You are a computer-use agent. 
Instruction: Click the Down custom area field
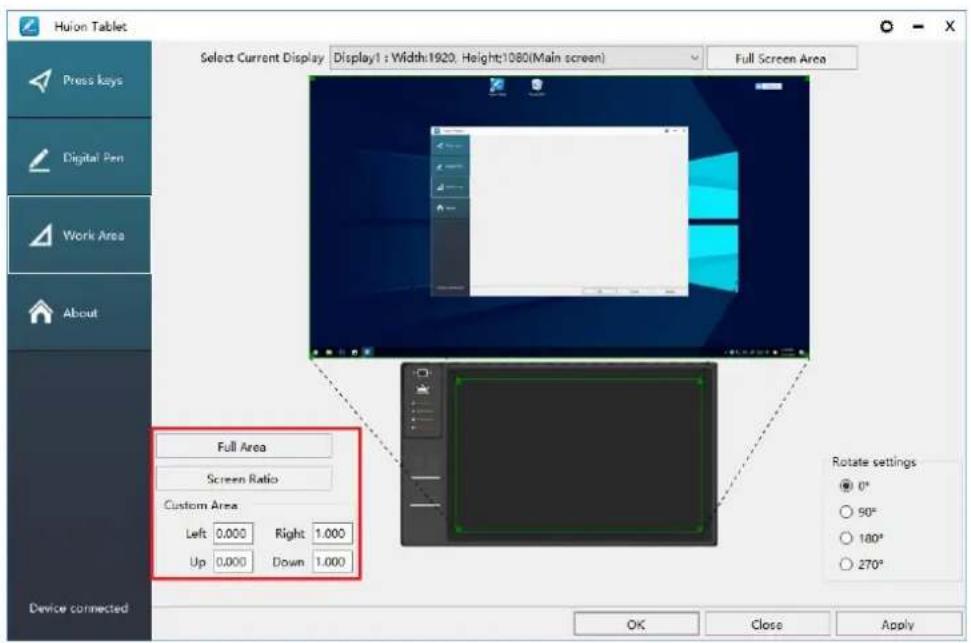332,562
